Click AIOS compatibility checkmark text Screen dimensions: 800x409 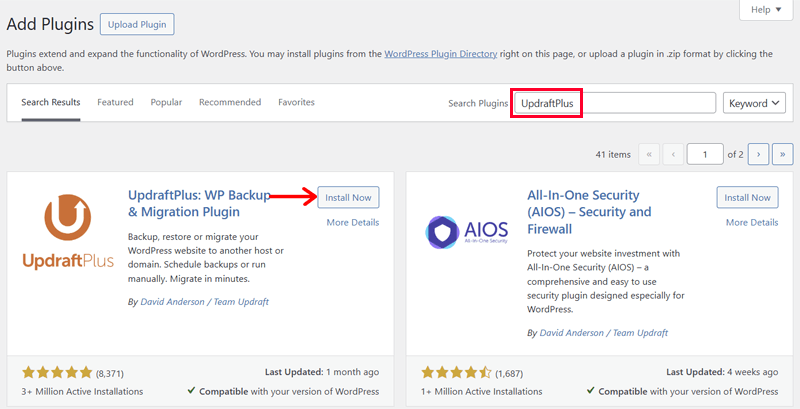coord(683,392)
